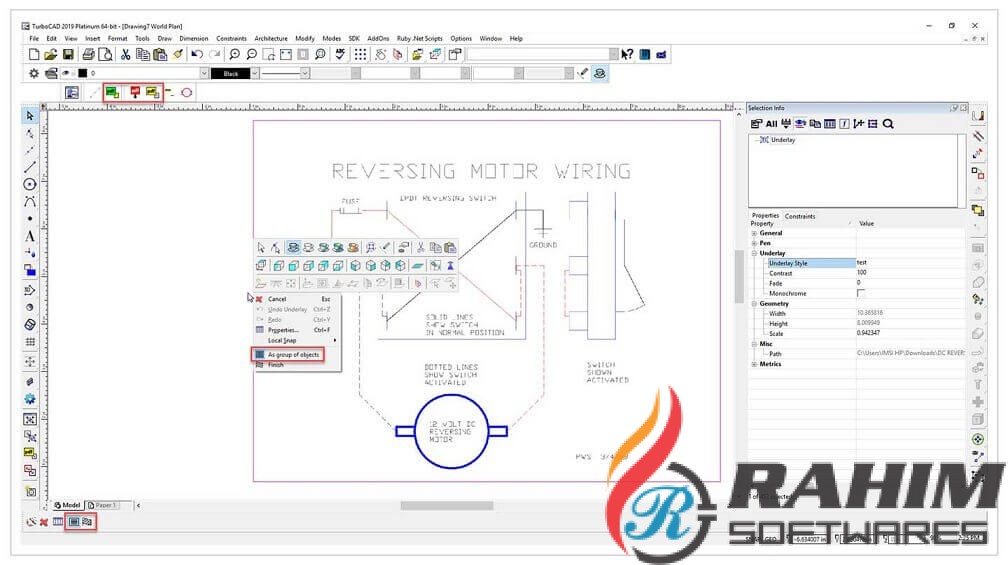The image size is (1008, 565).
Task: Click the Zoom In magnifier icon
Action: click(235, 55)
